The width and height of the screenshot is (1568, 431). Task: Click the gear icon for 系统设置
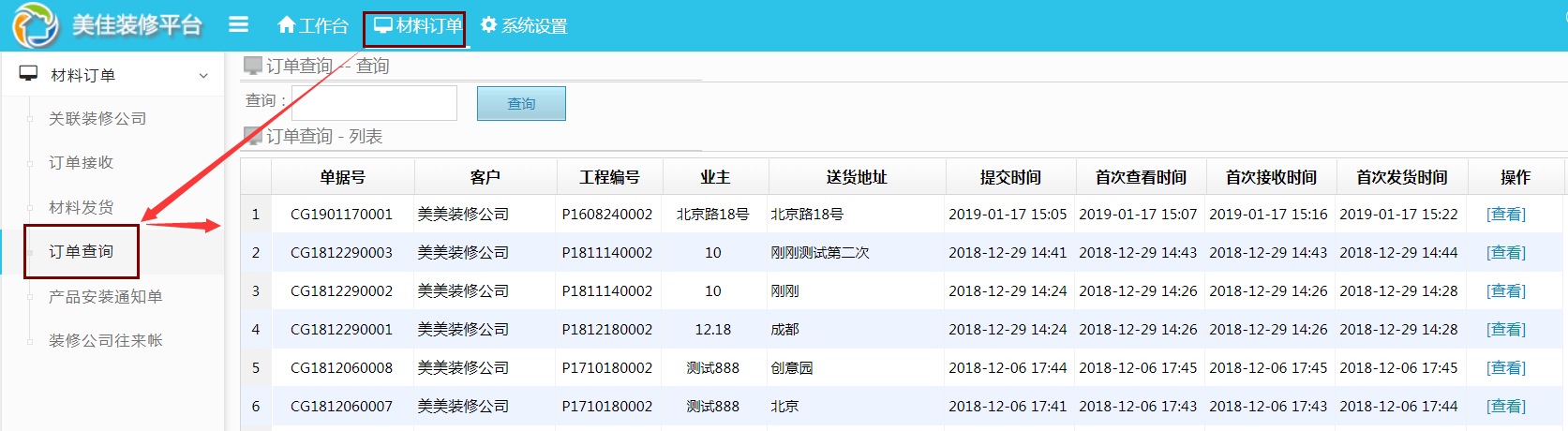(x=488, y=25)
